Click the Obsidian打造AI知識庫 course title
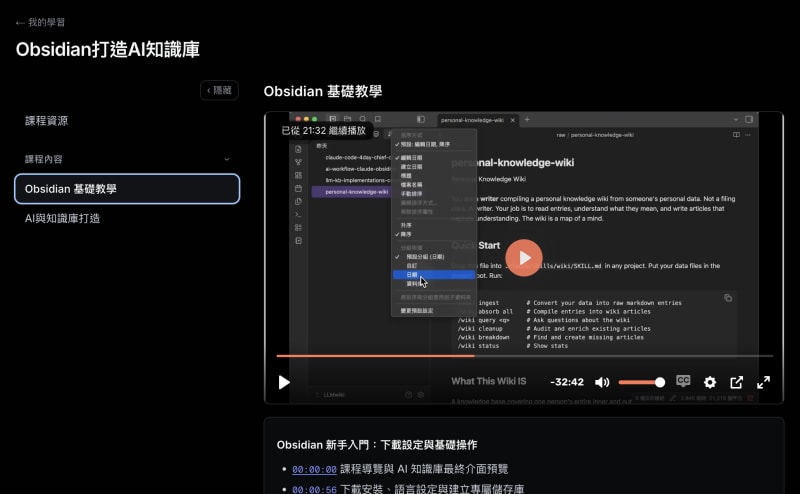800x494 pixels. (x=108, y=50)
